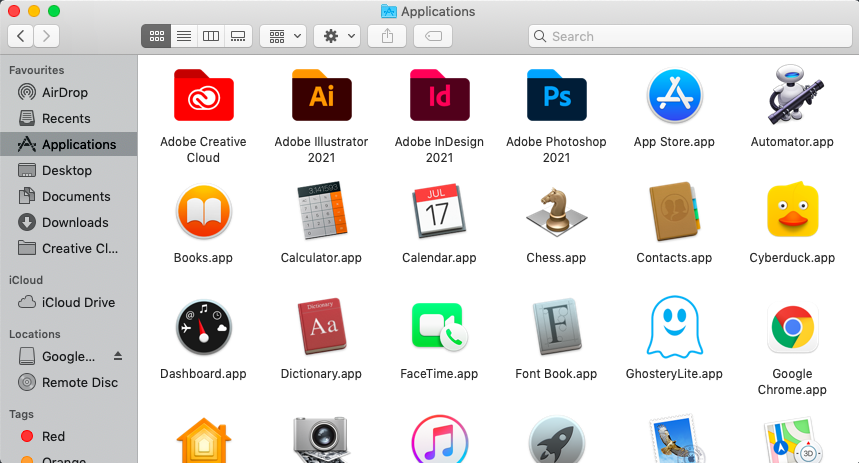Open the Adobe Photoshop 2021 folder
Viewport: 859px width, 463px height.
556,96
